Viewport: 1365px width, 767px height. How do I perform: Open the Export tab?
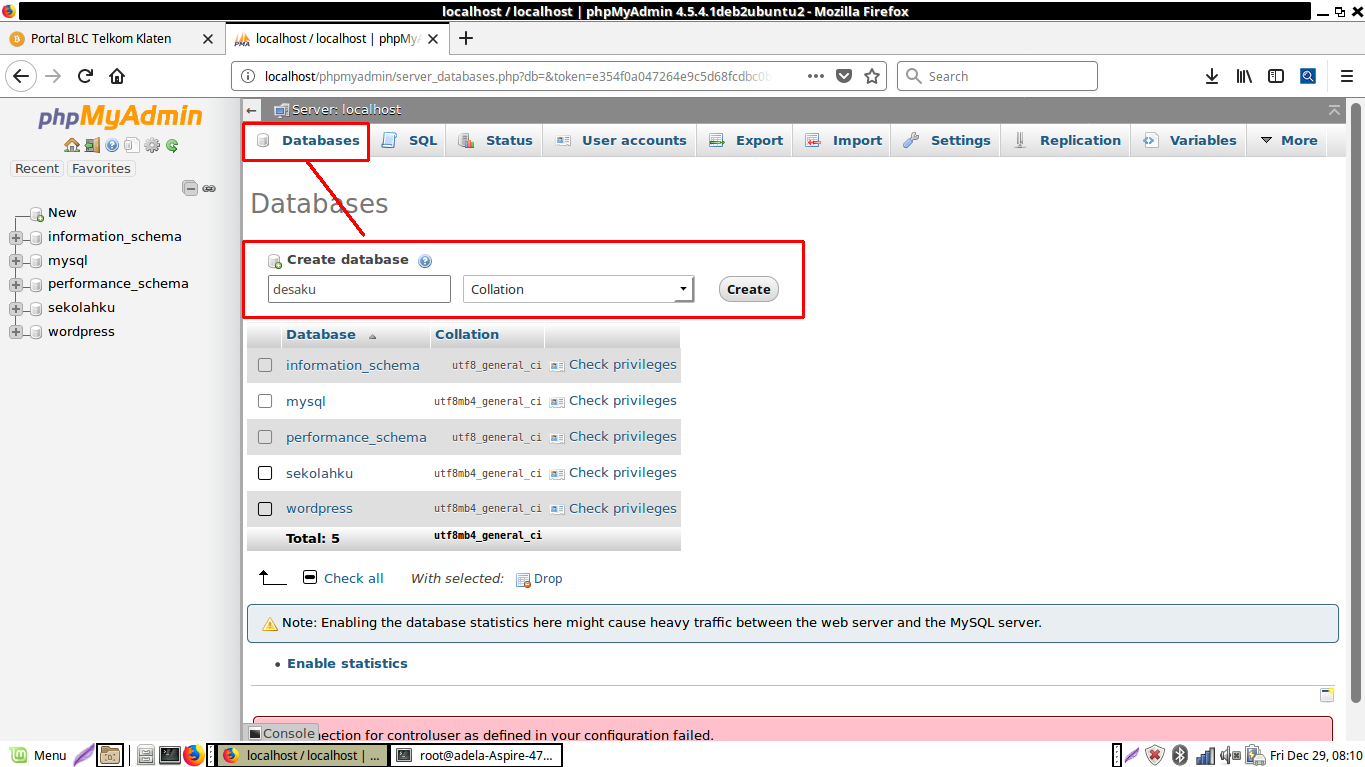(746, 141)
